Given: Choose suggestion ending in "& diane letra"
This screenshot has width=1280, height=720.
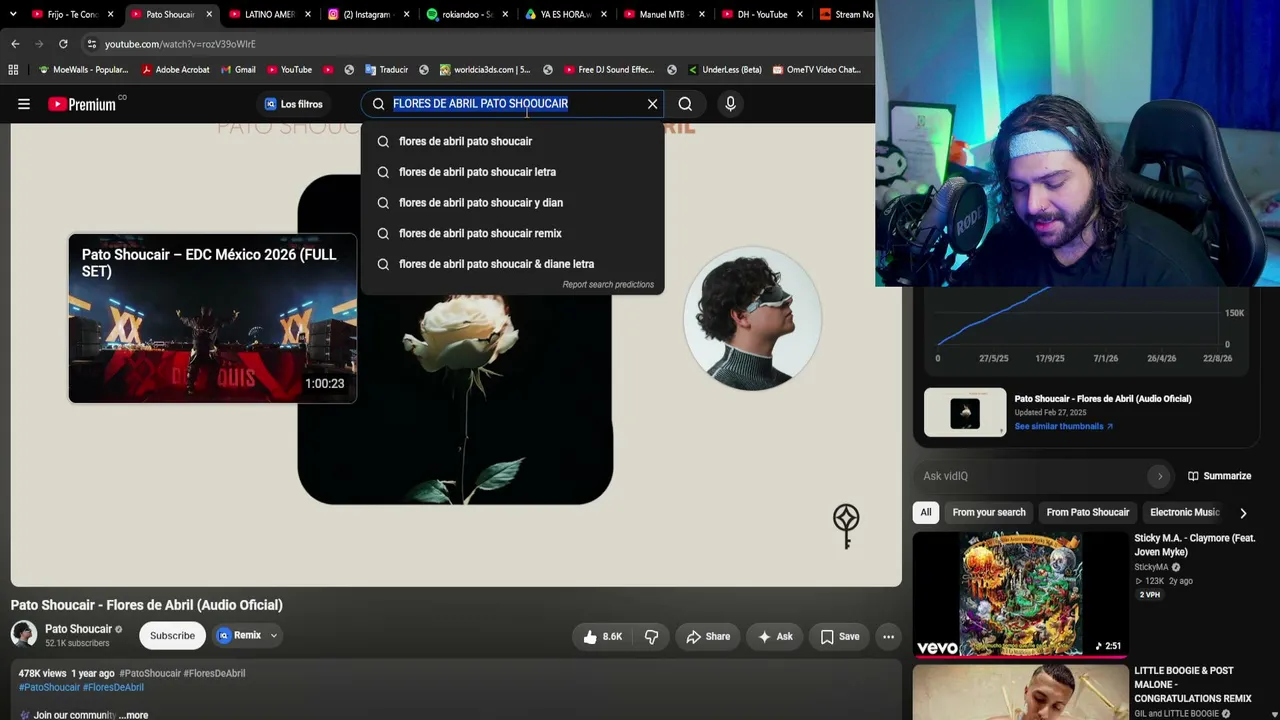Looking at the screenshot, I should (512, 264).
